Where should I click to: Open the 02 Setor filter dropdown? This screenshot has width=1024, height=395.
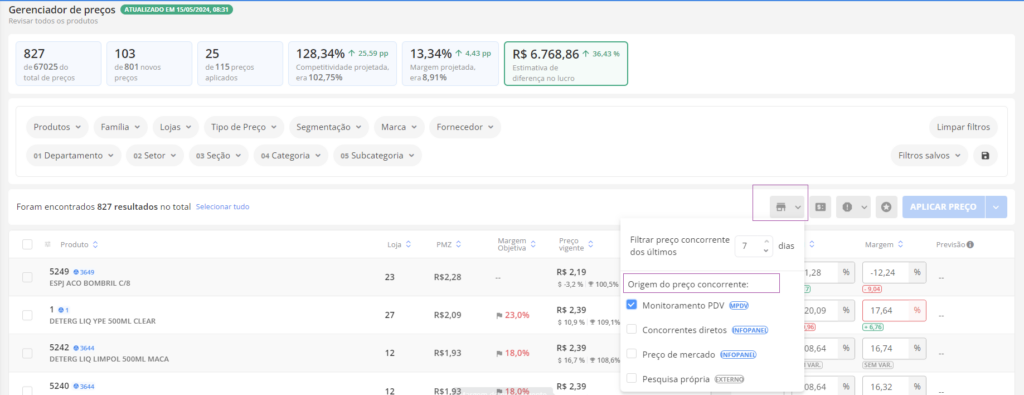pyautogui.click(x=155, y=156)
